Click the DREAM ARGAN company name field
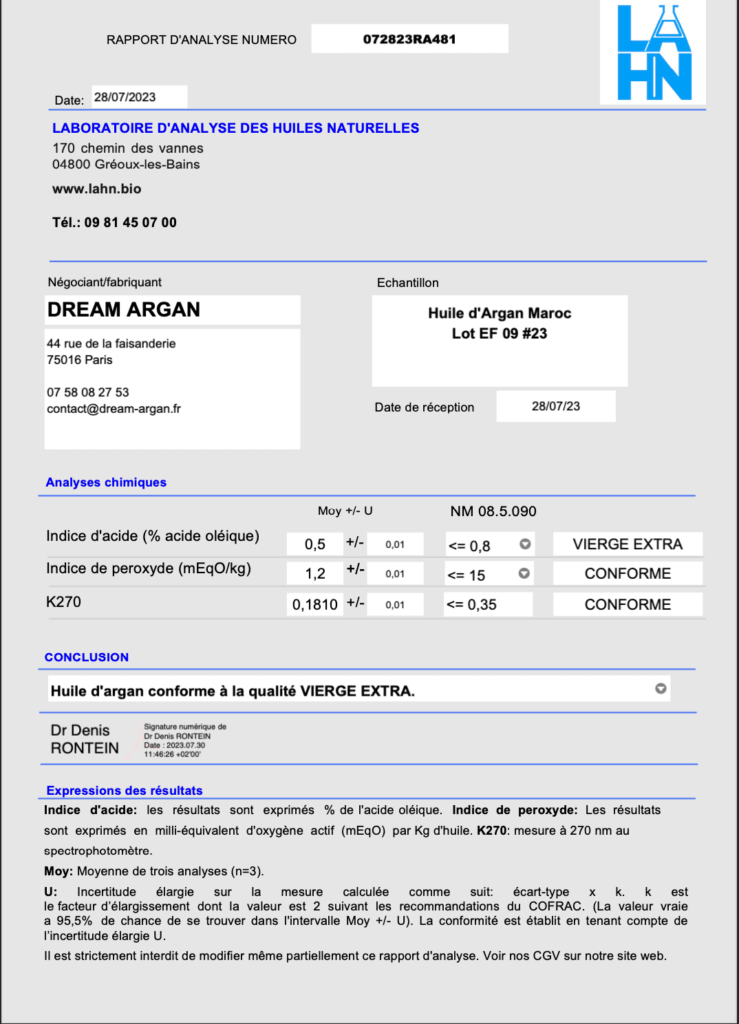This screenshot has height=1024, width=739. (172, 310)
